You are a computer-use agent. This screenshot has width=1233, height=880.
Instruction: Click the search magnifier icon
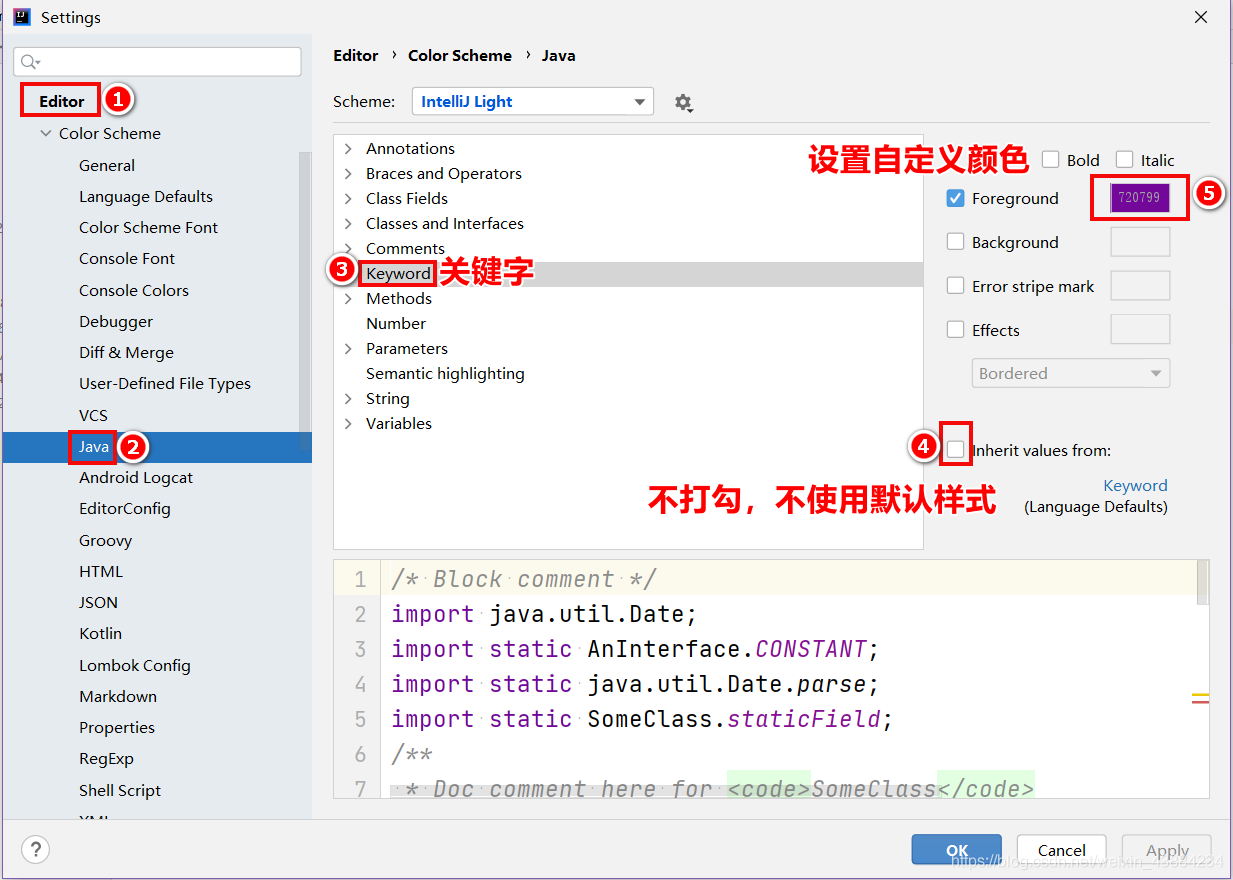(30, 62)
